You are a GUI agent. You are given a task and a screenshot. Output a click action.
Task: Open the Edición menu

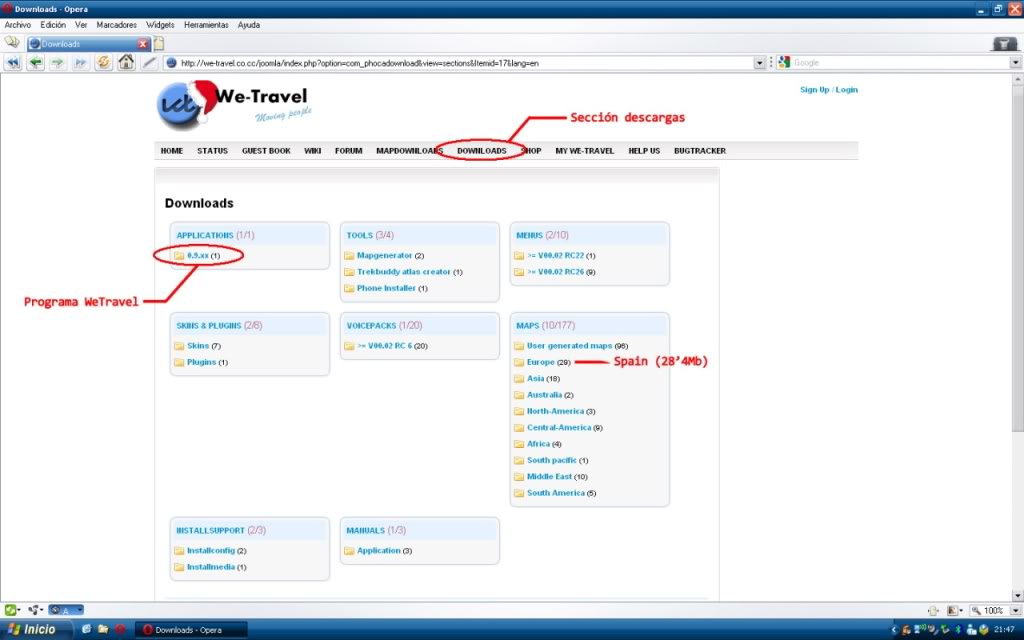point(53,25)
